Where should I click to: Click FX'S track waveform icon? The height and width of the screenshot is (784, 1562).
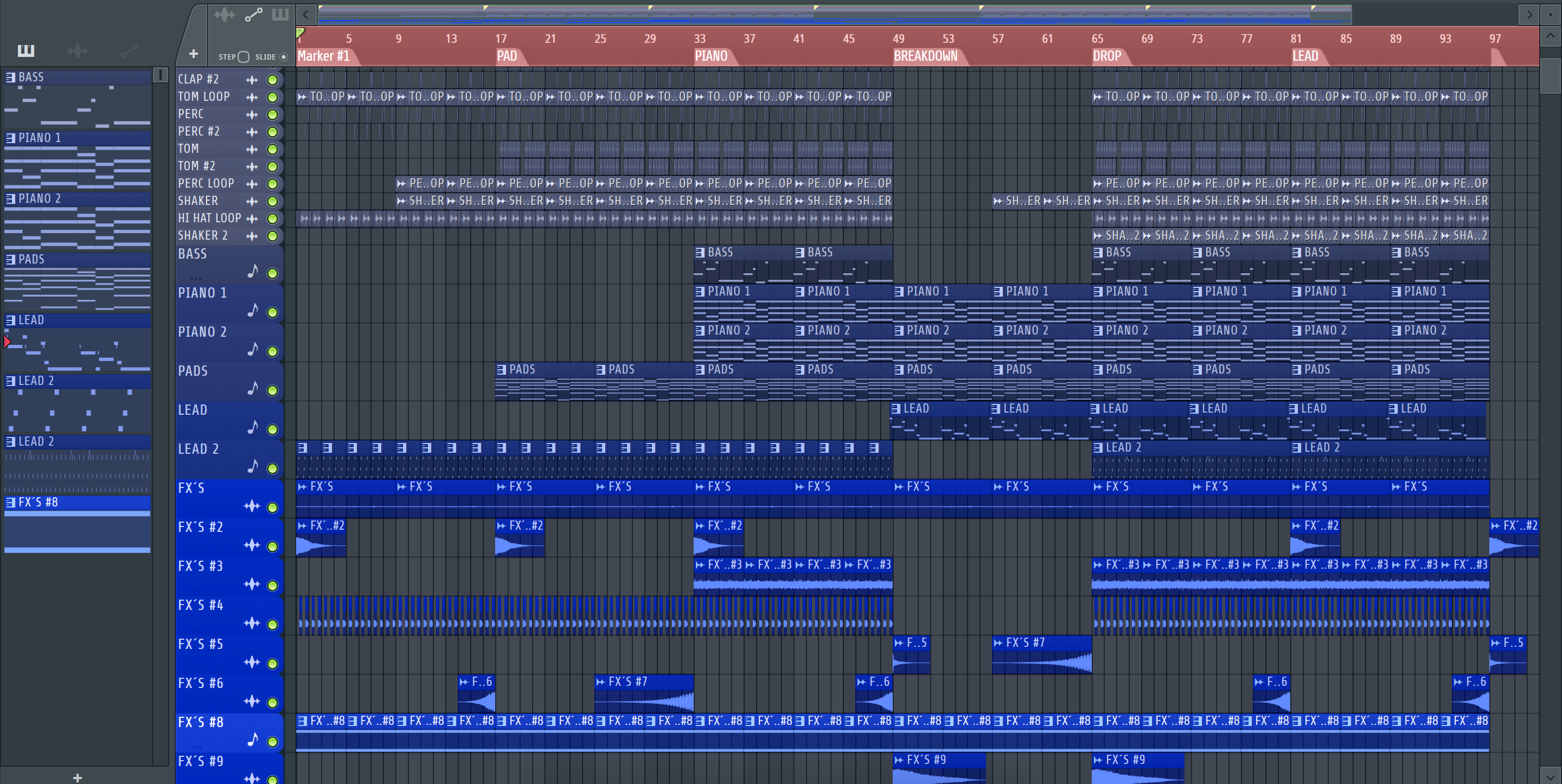pos(252,506)
